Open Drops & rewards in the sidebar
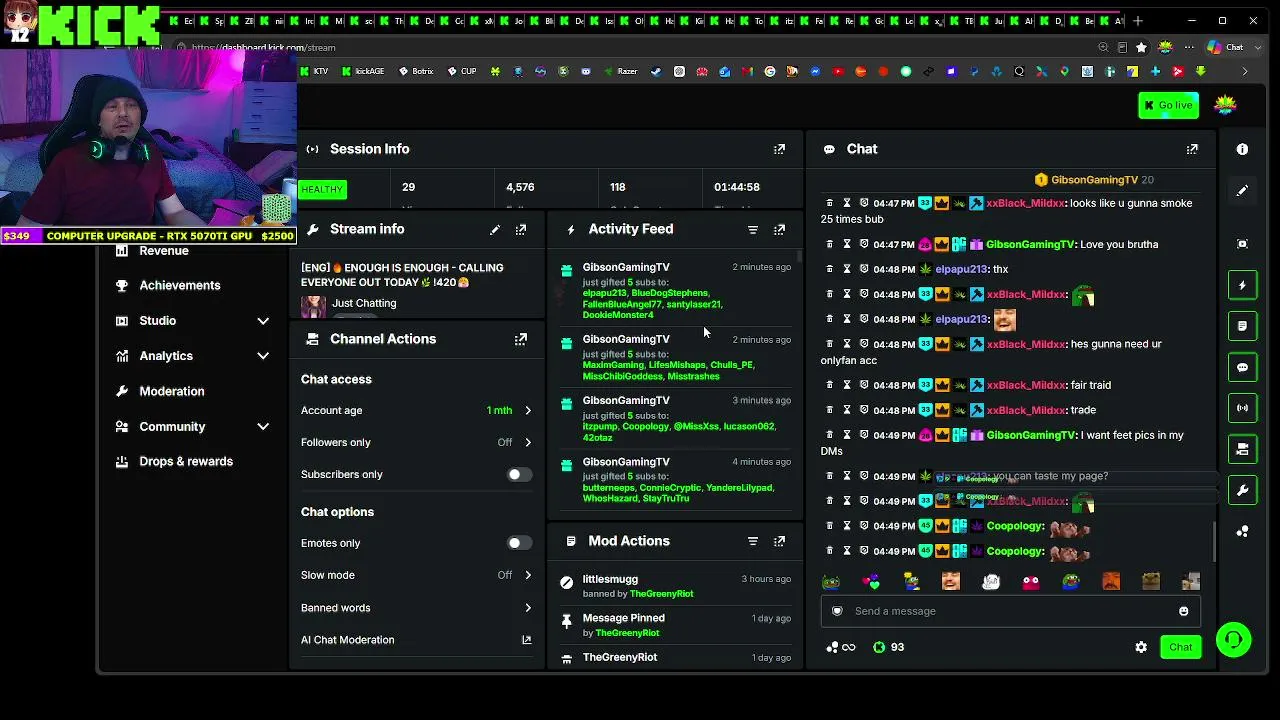 click(x=174, y=462)
